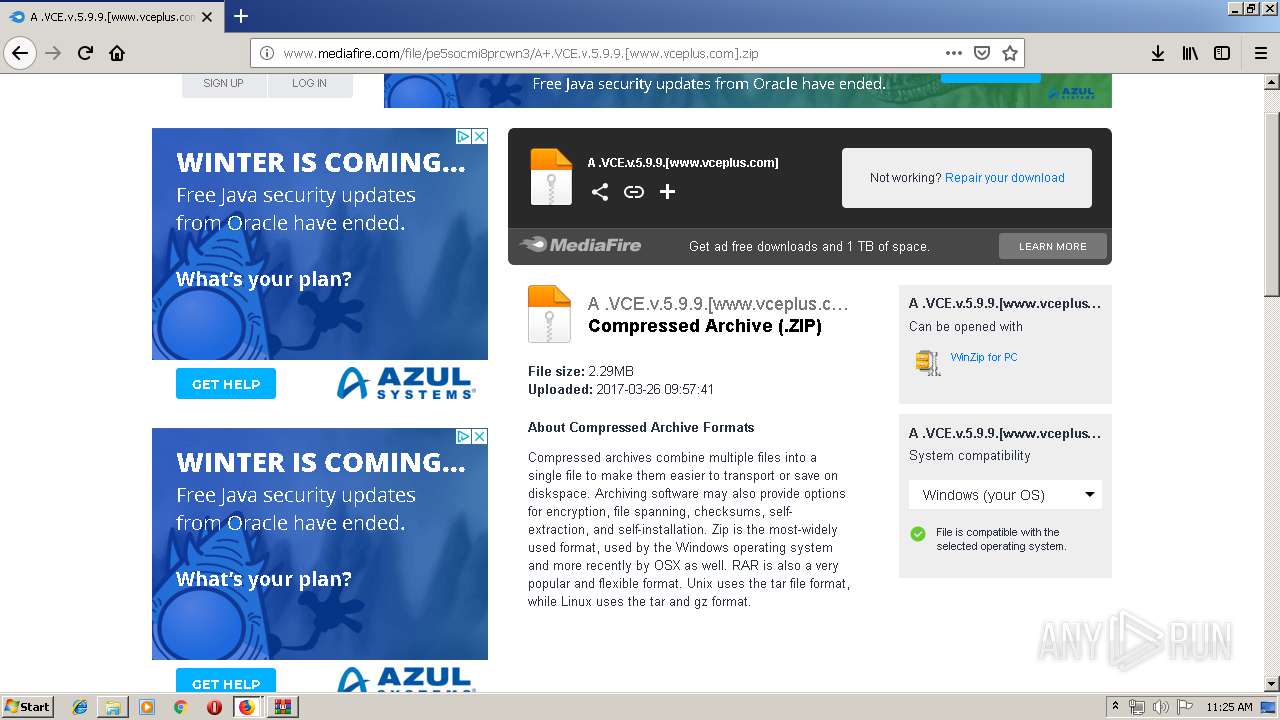This screenshot has height=720, width=1280.
Task: Open the Firefox home page
Action: [x=117, y=53]
